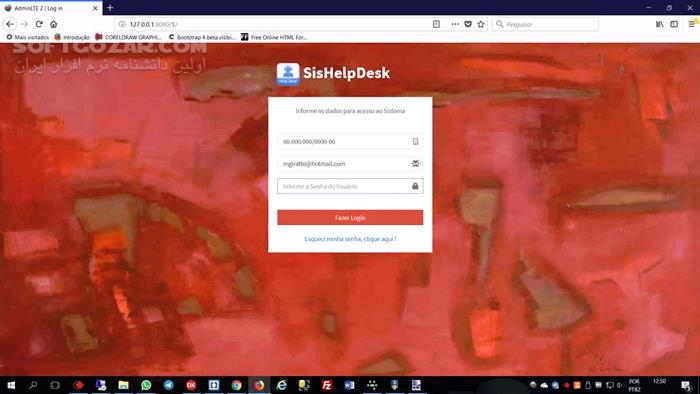Focus the password input field
The width and height of the screenshot is (700, 394).
[350, 186]
